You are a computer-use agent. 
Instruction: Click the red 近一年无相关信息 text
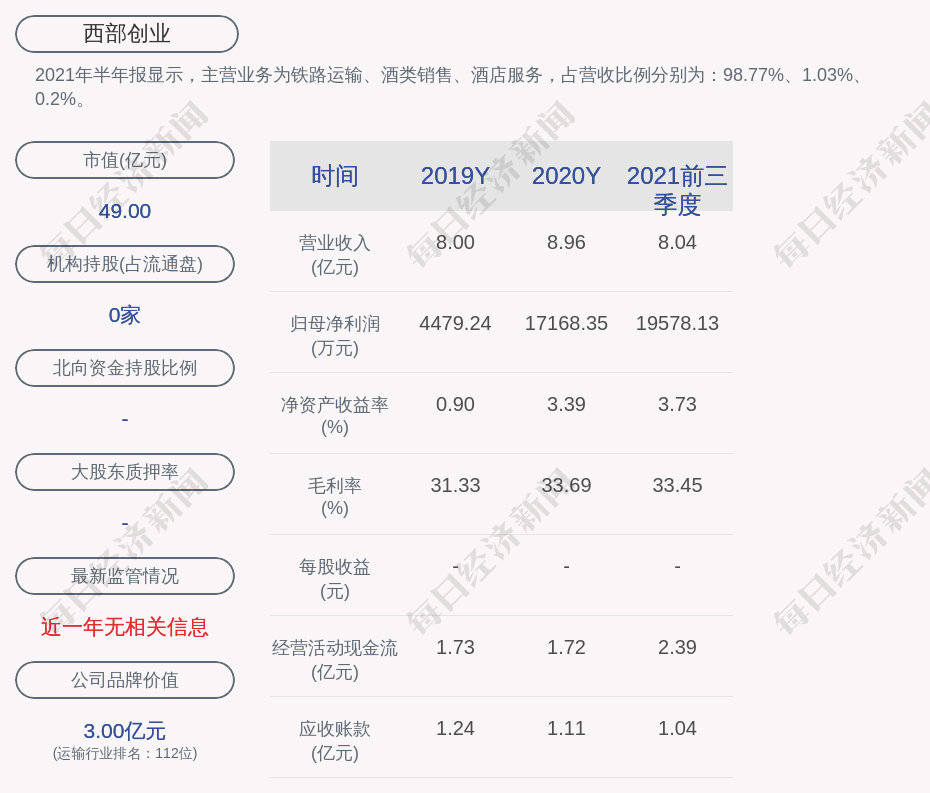pos(125,627)
